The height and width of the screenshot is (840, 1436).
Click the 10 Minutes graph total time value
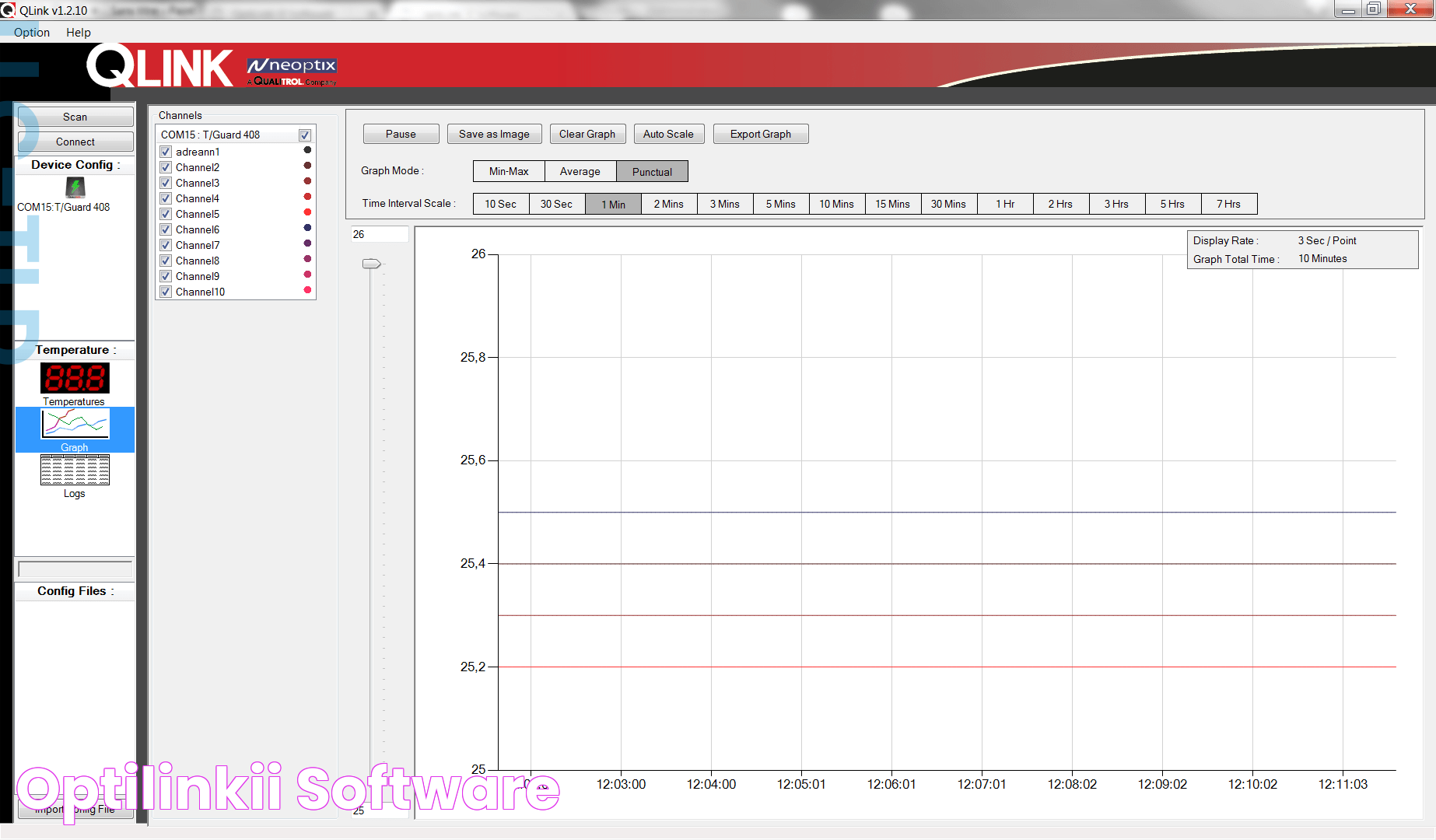pos(1322,259)
